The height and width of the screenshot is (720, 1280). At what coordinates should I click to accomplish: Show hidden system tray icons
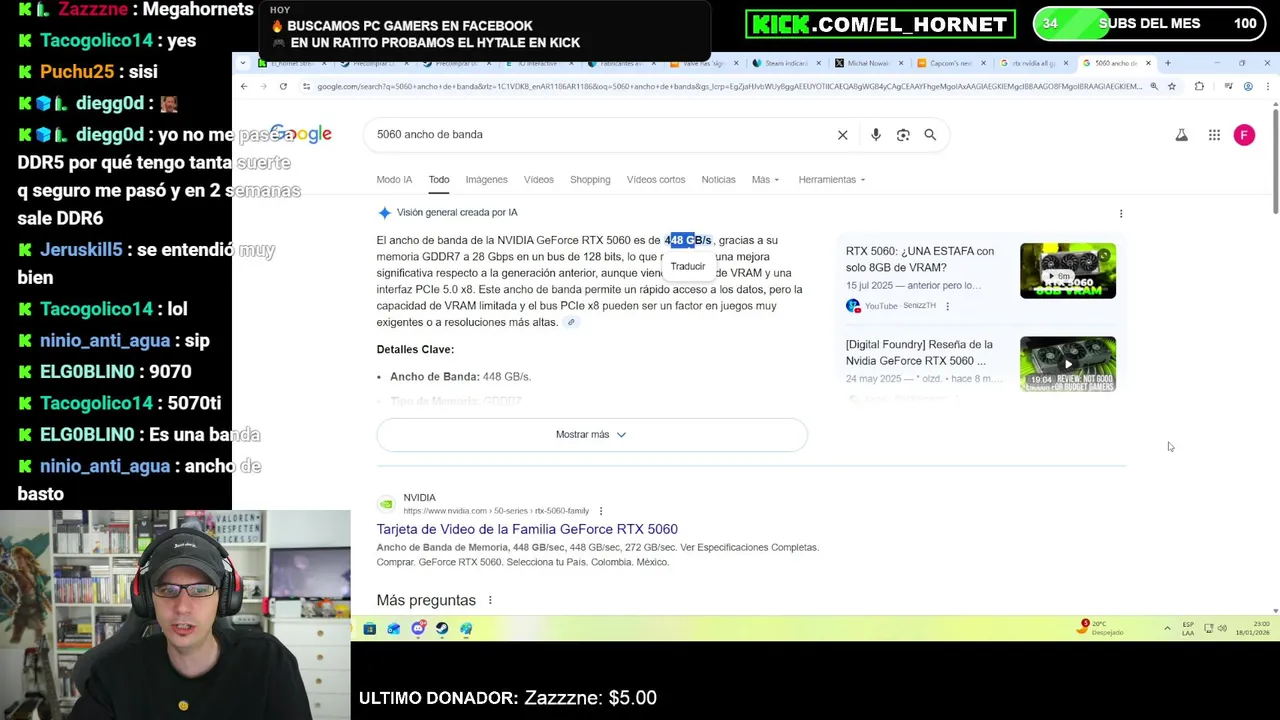point(1167,629)
